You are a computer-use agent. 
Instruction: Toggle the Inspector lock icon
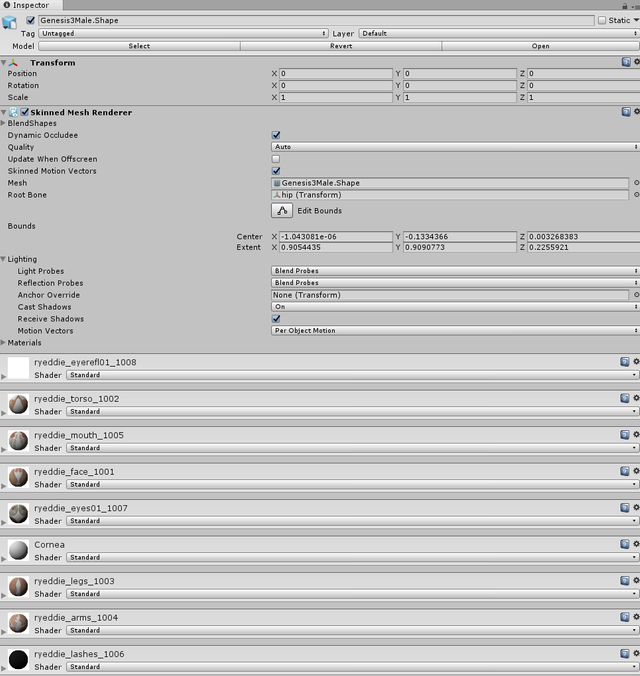coord(624,6)
